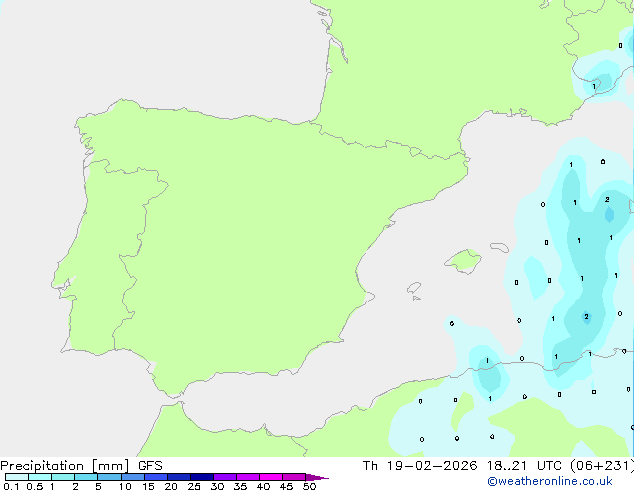Select the legend label '20'
The width and height of the screenshot is (634, 490).
pyautogui.click(x=171, y=486)
